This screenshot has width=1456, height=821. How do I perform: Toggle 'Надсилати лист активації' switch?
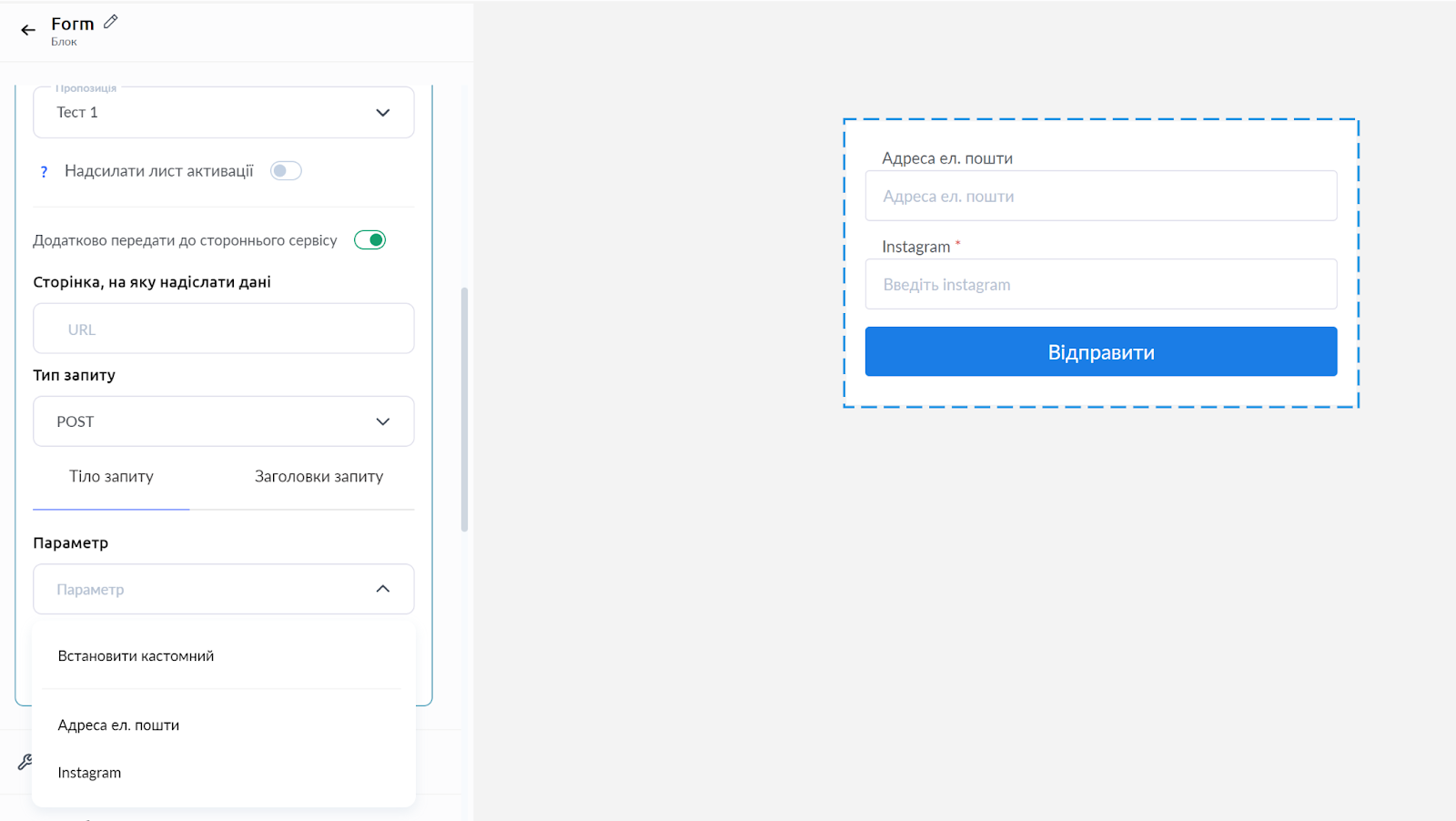point(286,171)
